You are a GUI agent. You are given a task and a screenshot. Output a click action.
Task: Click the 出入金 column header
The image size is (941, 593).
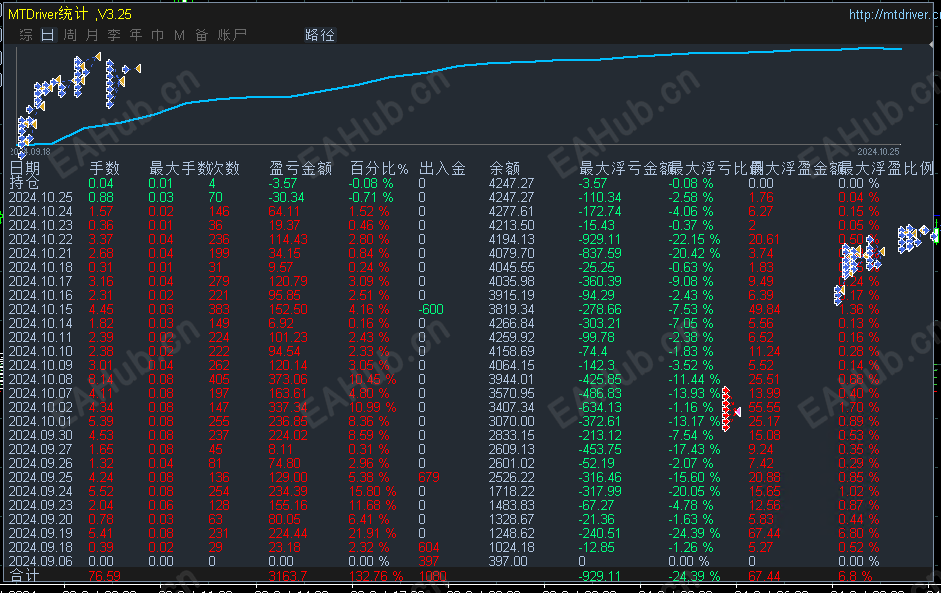[x=442, y=168]
